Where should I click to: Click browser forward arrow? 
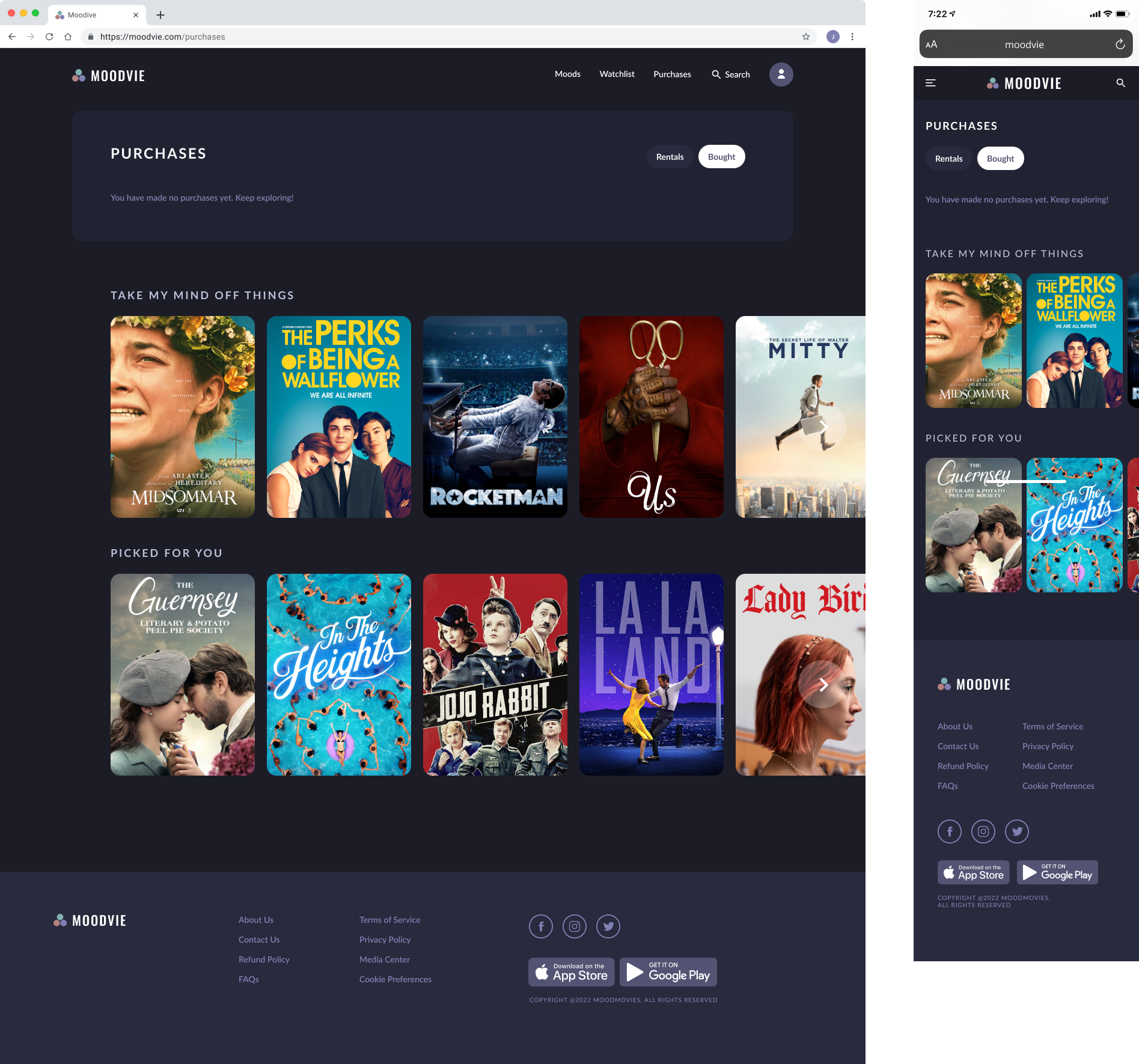click(x=31, y=37)
